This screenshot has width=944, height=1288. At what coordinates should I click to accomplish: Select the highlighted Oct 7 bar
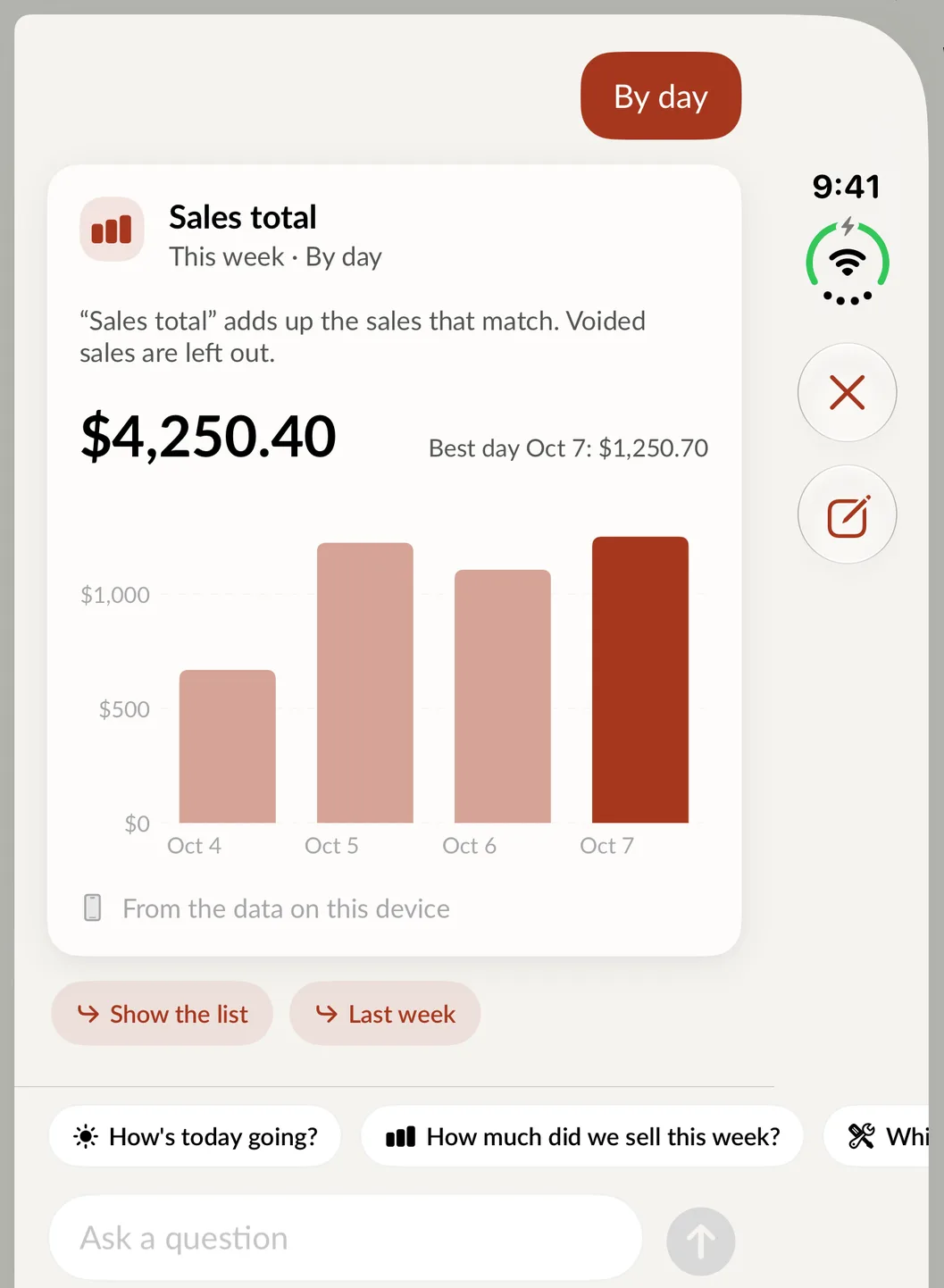pos(640,680)
